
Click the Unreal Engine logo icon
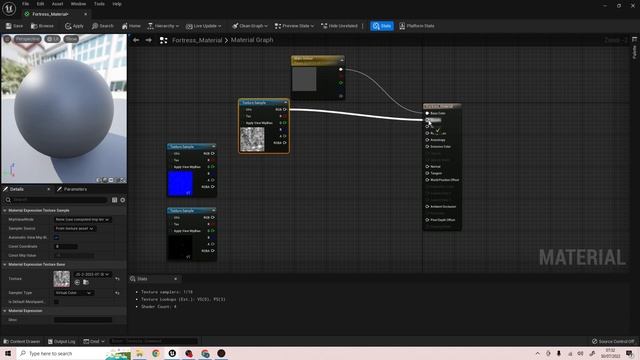click(9, 8)
